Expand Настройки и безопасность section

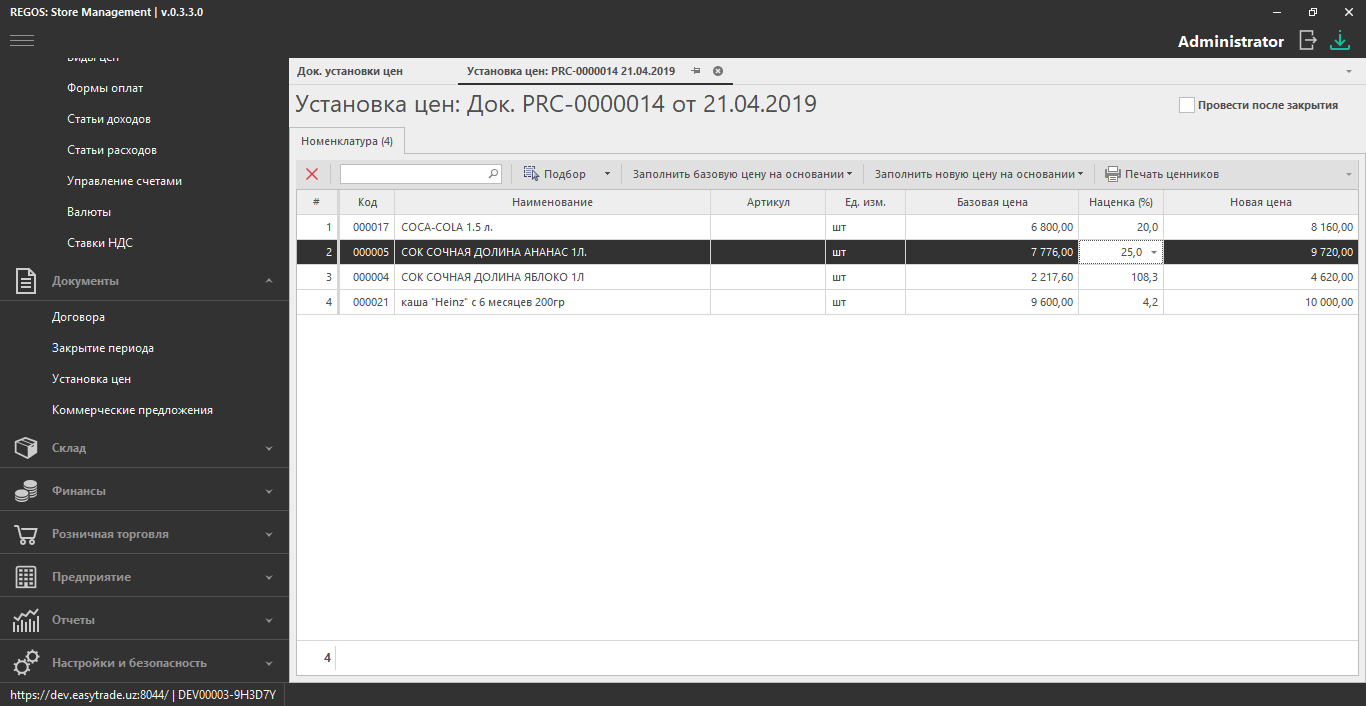tap(269, 664)
